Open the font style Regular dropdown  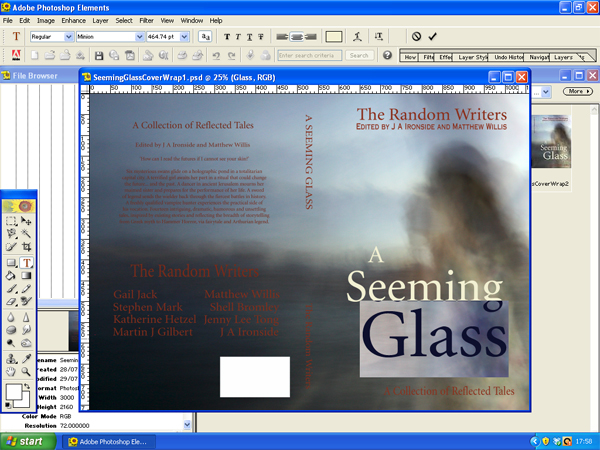[x=69, y=37]
